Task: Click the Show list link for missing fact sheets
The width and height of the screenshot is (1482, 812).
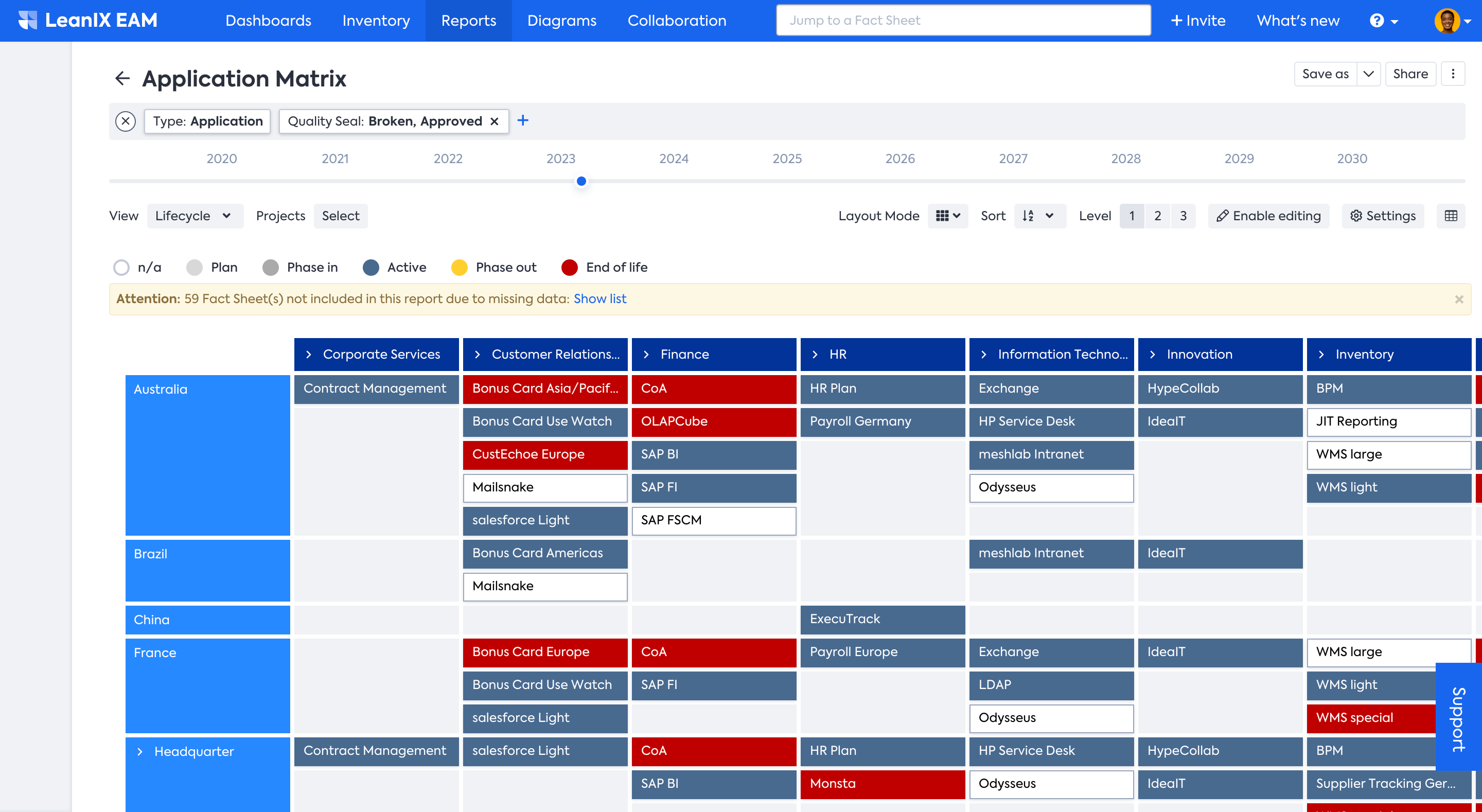Action: (x=599, y=298)
